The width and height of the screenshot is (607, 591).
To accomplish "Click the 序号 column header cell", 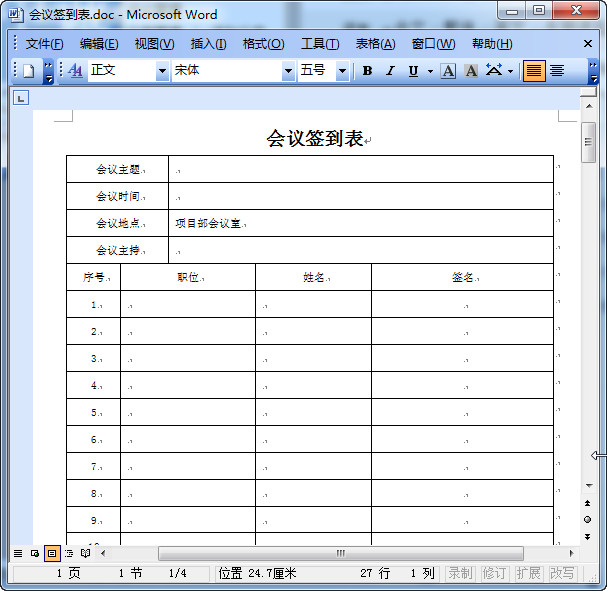I will pyautogui.click(x=94, y=277).
